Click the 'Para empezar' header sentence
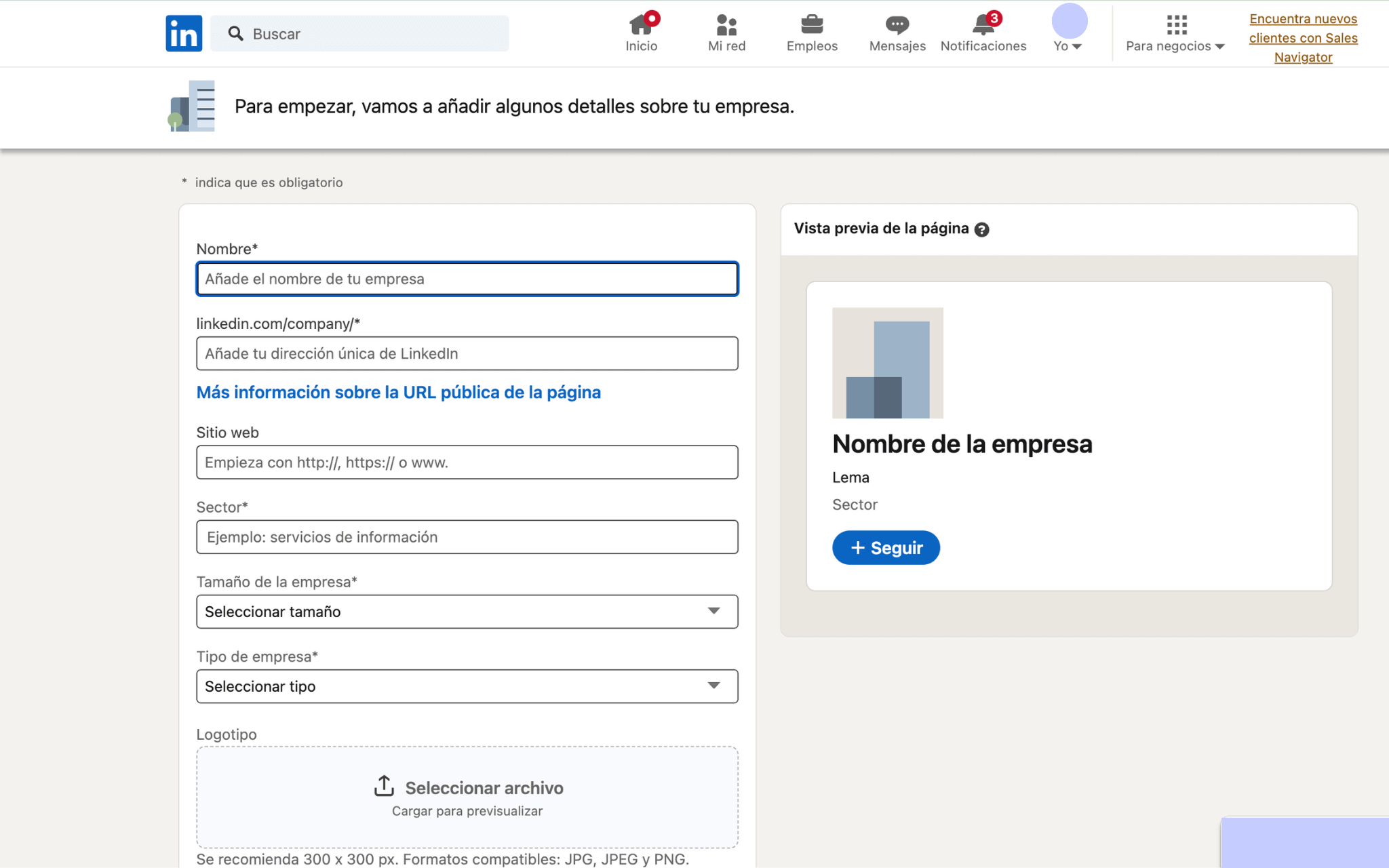 point(514,106)
